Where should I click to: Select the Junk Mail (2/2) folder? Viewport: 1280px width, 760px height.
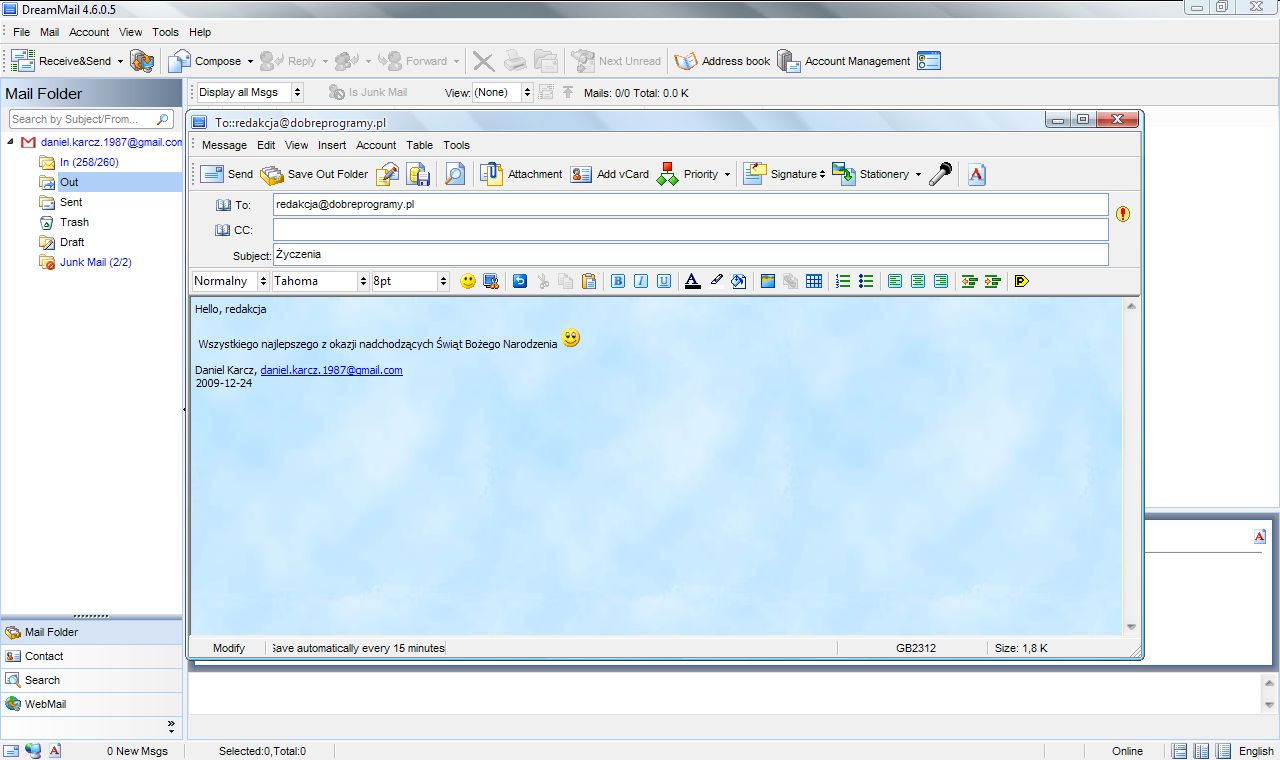coord(95,262)
